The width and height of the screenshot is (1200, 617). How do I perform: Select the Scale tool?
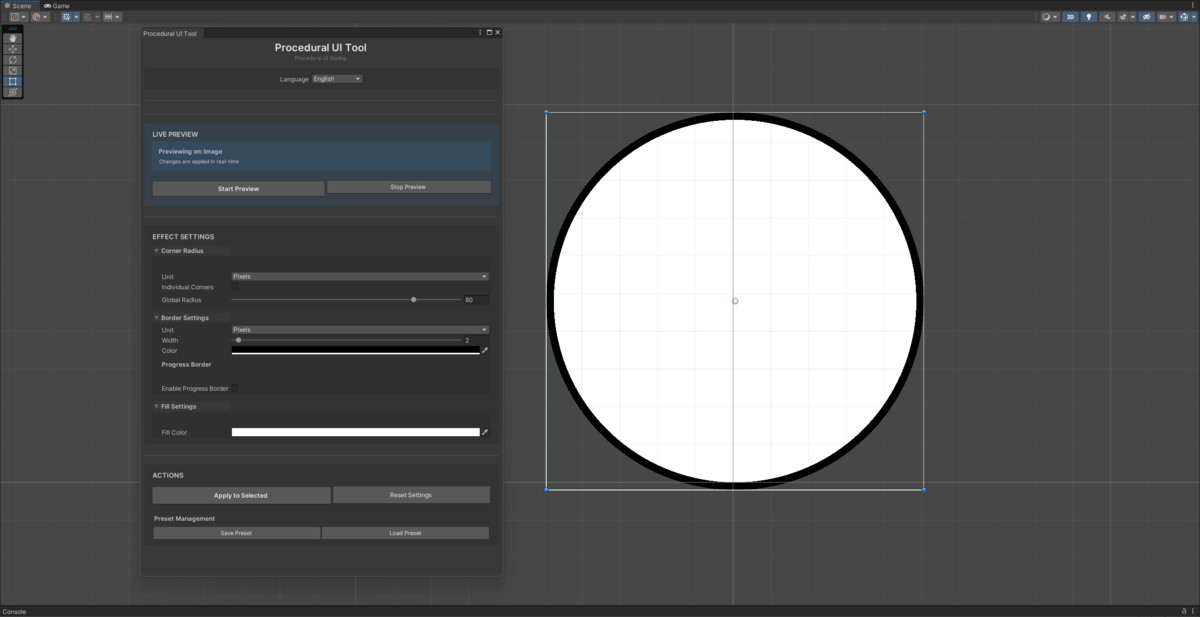coord(12,70)
